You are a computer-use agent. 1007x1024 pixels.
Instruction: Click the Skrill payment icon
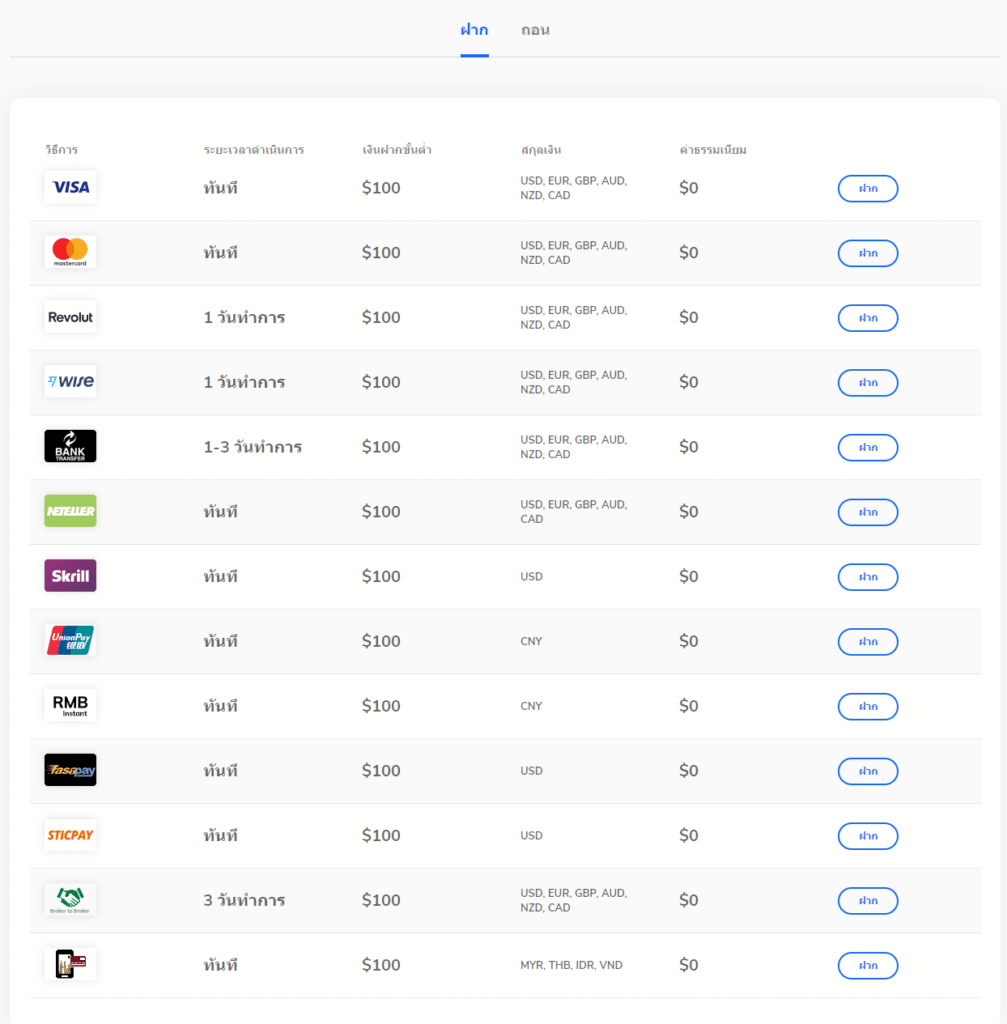tap(70, 576)
